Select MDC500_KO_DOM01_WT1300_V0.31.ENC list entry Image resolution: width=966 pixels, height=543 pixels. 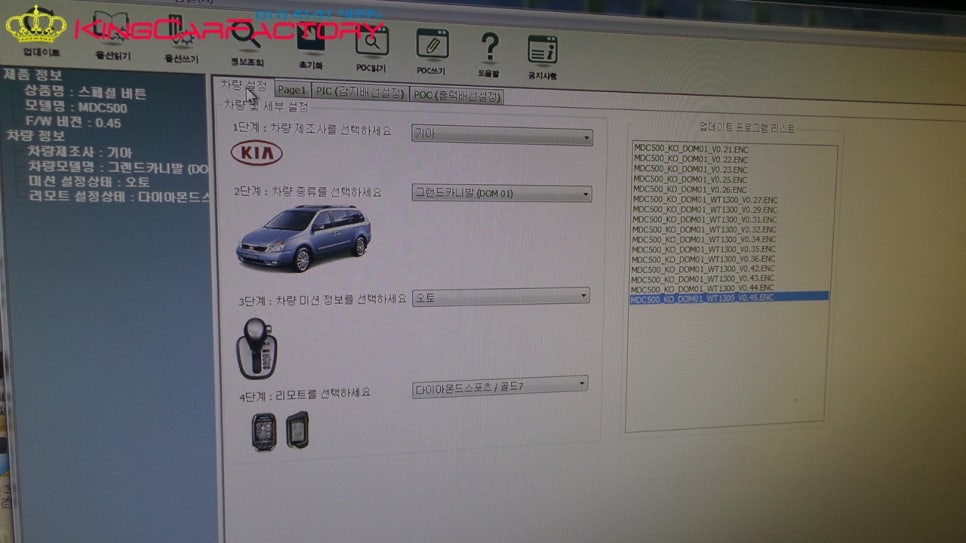click(x=704, y=219)
